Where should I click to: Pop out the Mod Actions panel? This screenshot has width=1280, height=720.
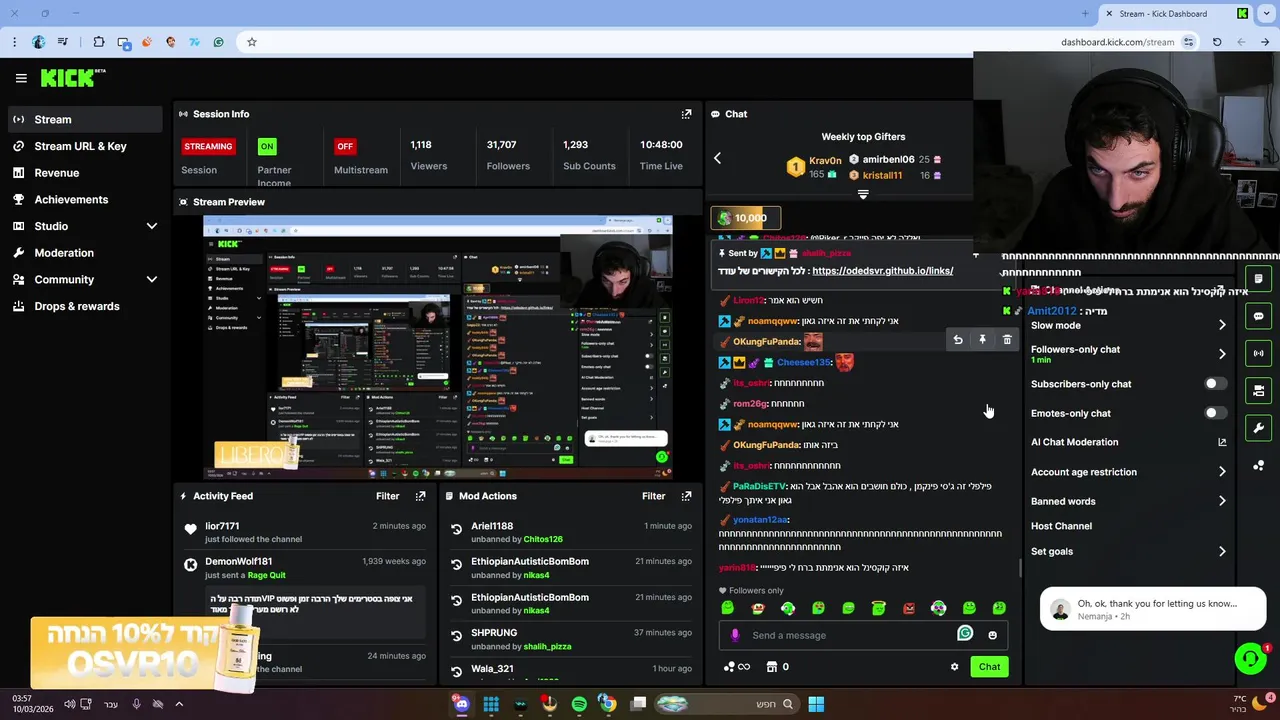(x=686, y=496)
